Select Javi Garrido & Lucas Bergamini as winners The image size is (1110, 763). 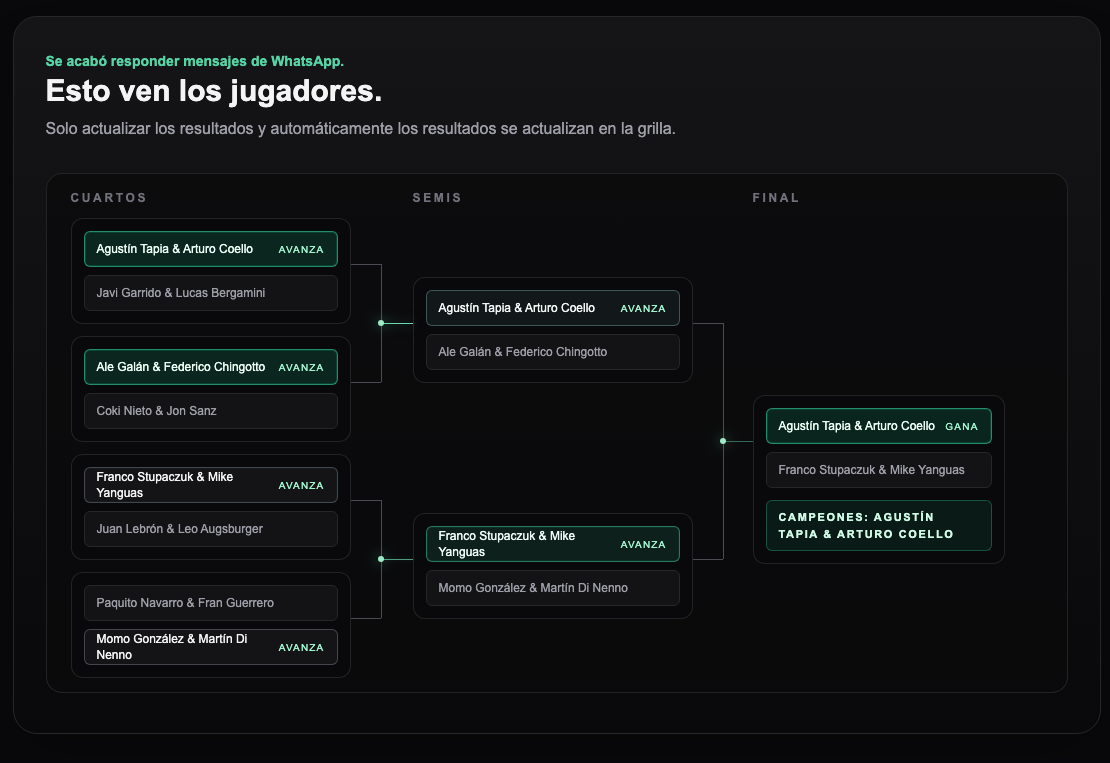point(210,293)
